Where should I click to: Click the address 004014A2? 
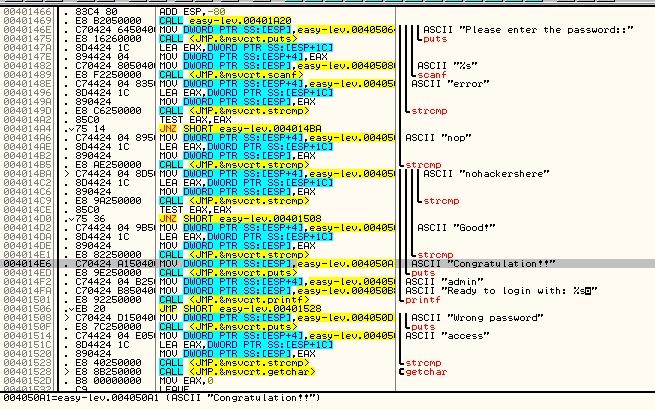[28, 119]
